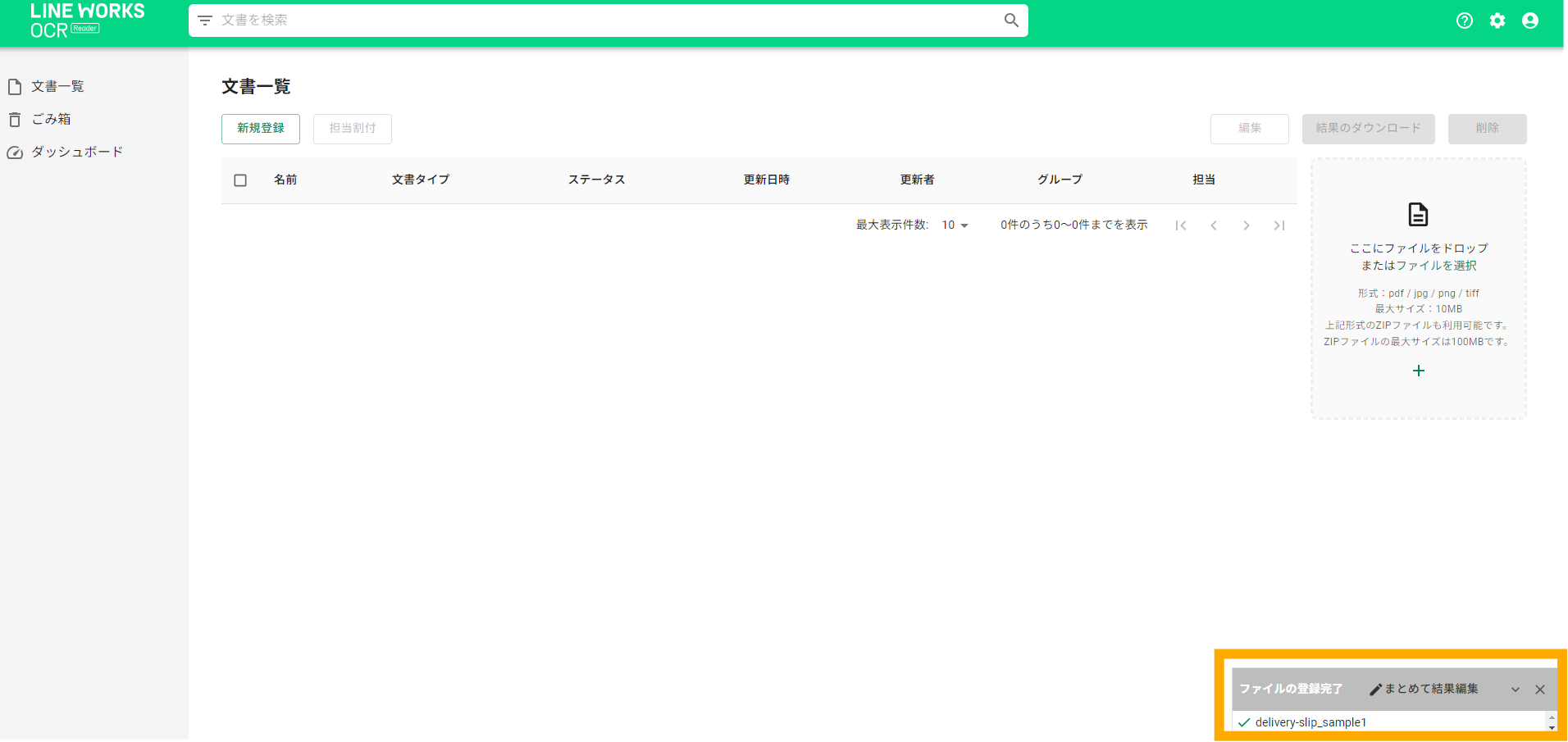Click the 削除 button

[1488, 129]
